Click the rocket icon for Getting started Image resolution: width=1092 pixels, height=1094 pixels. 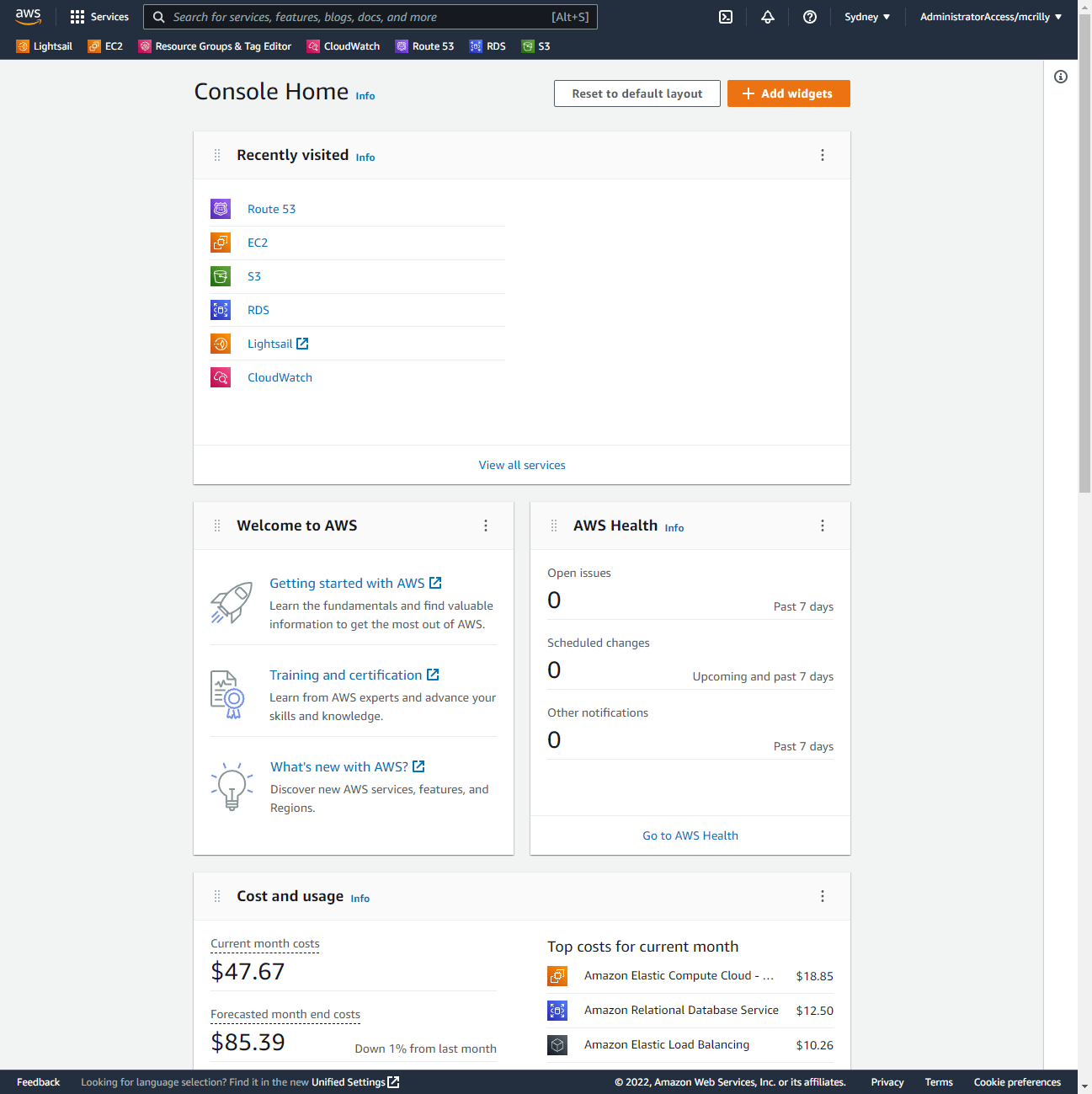[232, 603]
